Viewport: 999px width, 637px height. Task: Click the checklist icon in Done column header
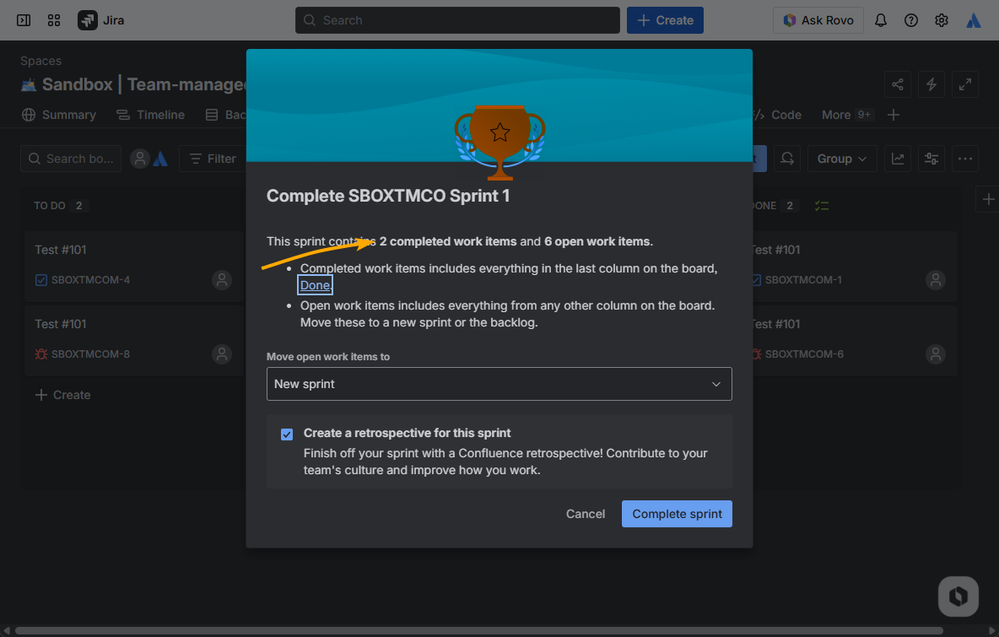822,206
